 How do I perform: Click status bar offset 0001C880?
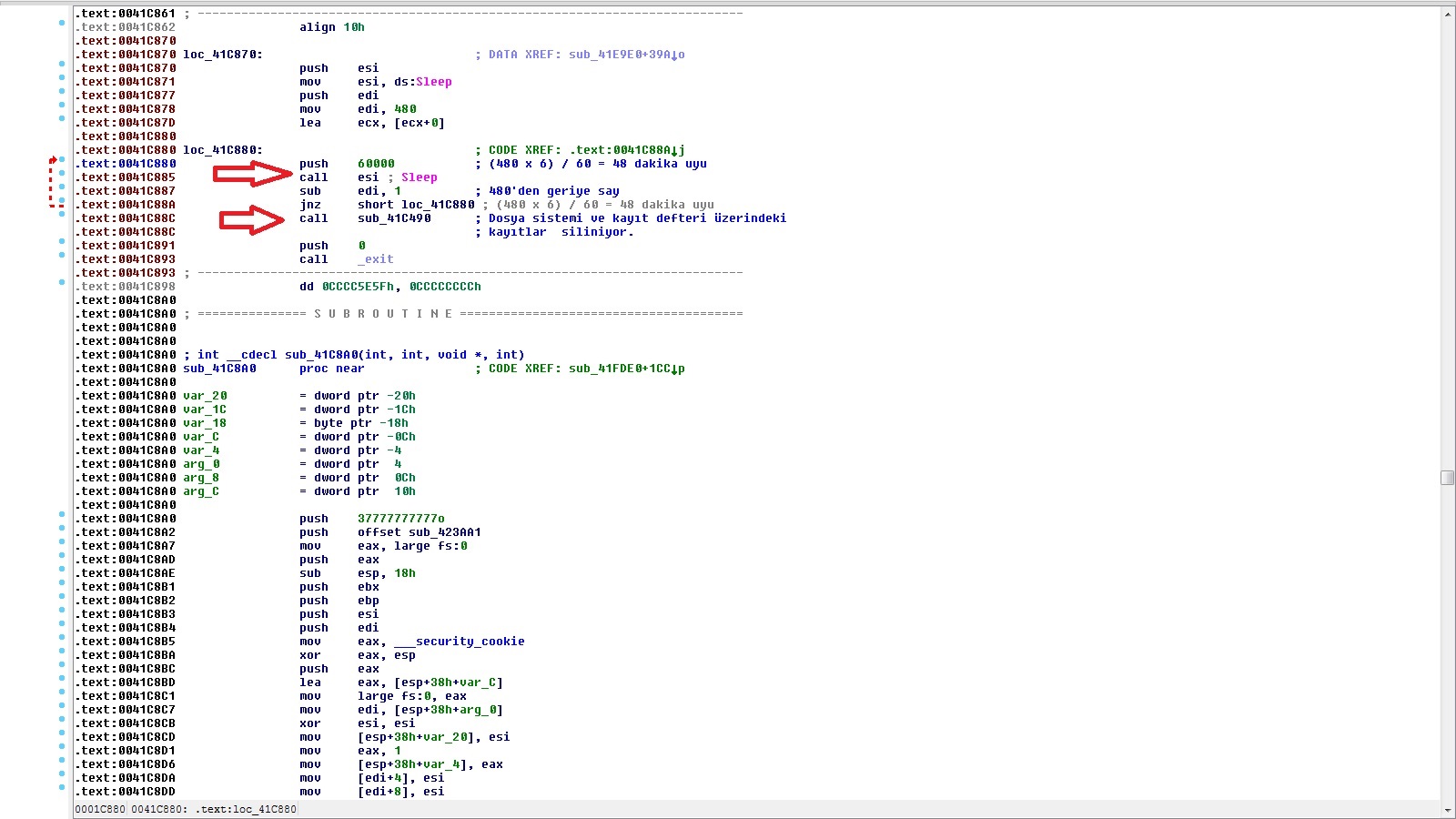click(x=100, y=809)
